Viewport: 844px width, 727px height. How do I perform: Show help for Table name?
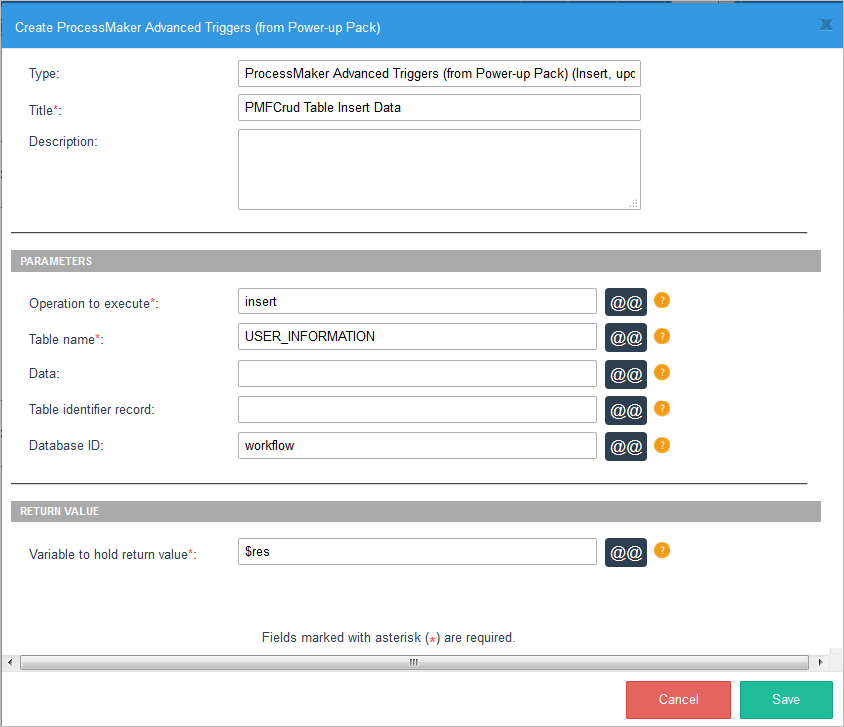662,336
